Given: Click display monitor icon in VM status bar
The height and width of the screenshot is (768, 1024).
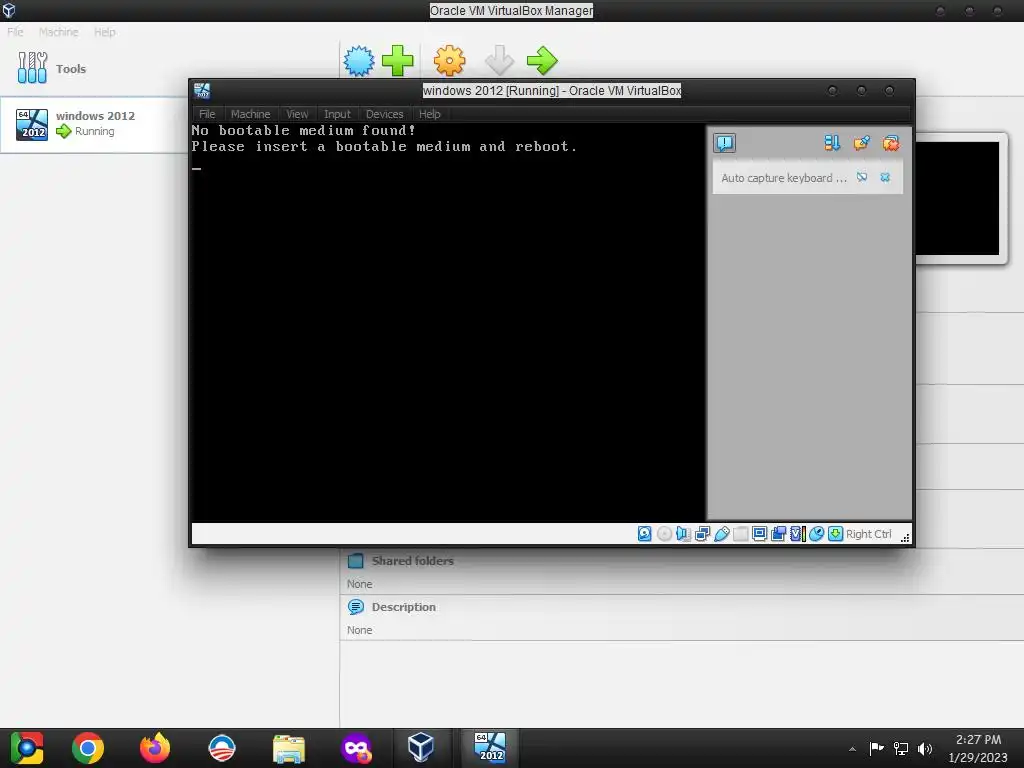Looking at the screenshot, I should click(x=760, y=534).
